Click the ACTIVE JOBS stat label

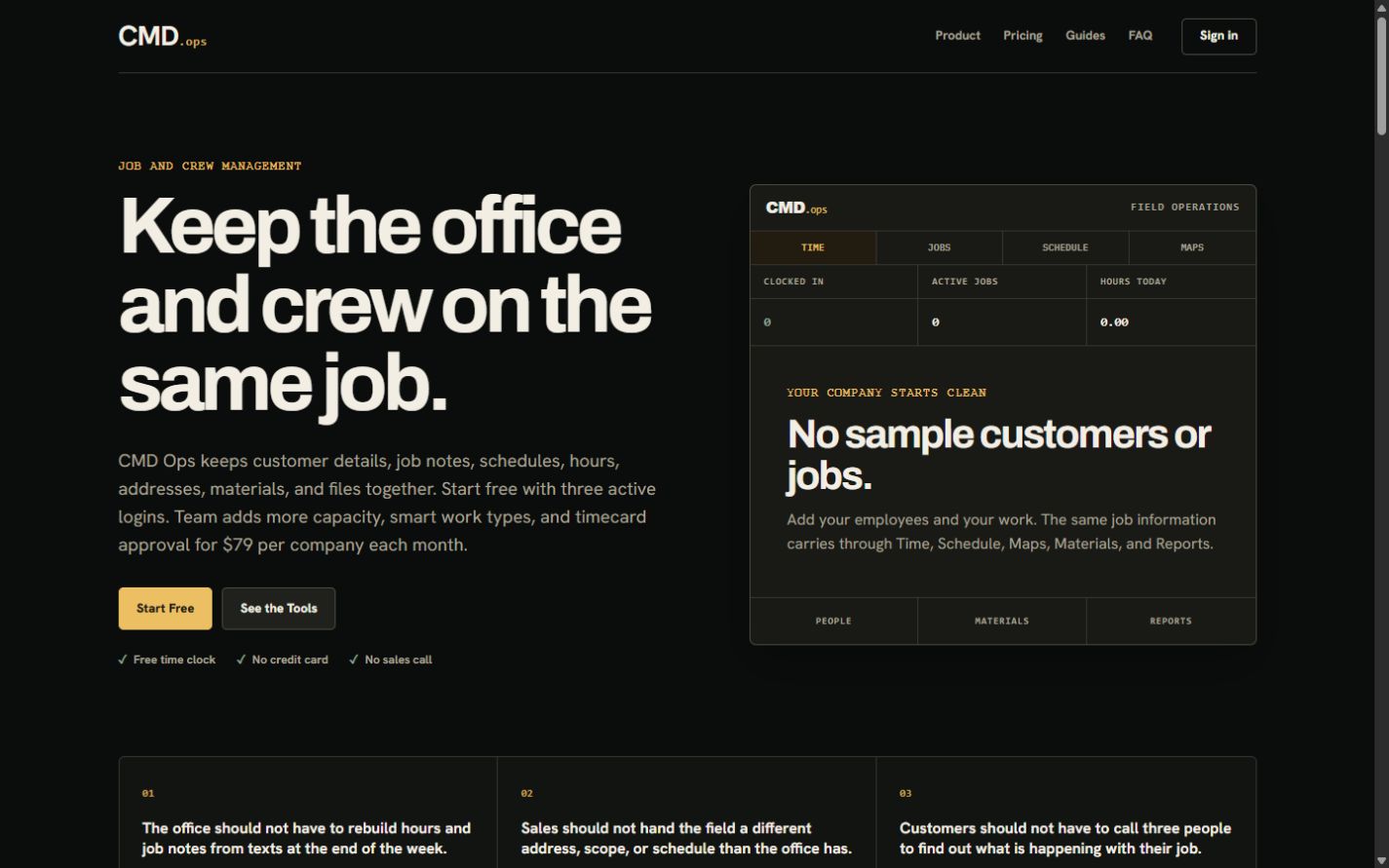tap(964, 282)
